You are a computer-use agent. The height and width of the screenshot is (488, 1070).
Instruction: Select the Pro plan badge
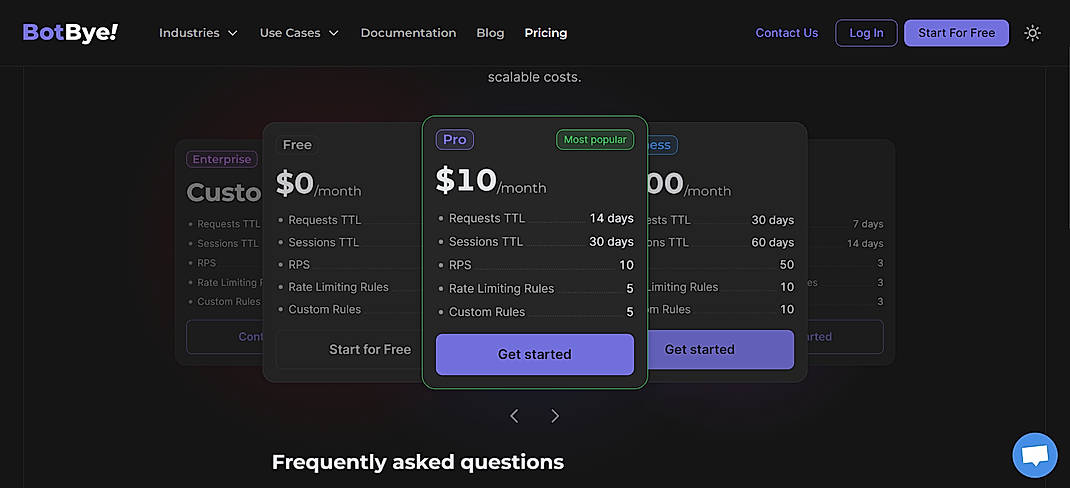coord(454,139)
